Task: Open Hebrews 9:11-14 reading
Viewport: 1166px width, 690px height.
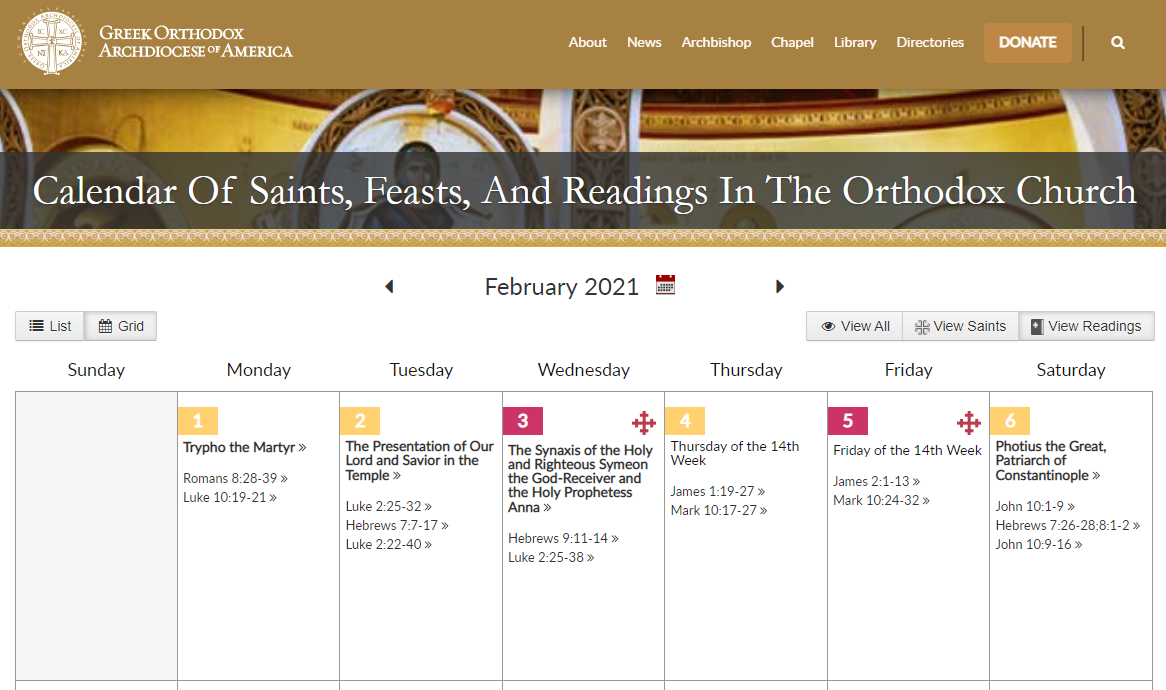Action: click(x=563, y=538)
